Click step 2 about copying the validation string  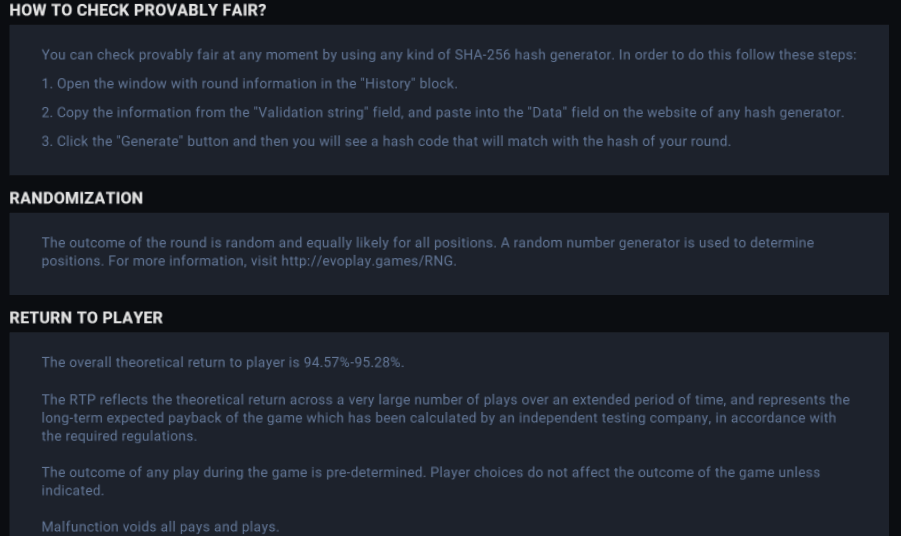(x=442, y=112)
